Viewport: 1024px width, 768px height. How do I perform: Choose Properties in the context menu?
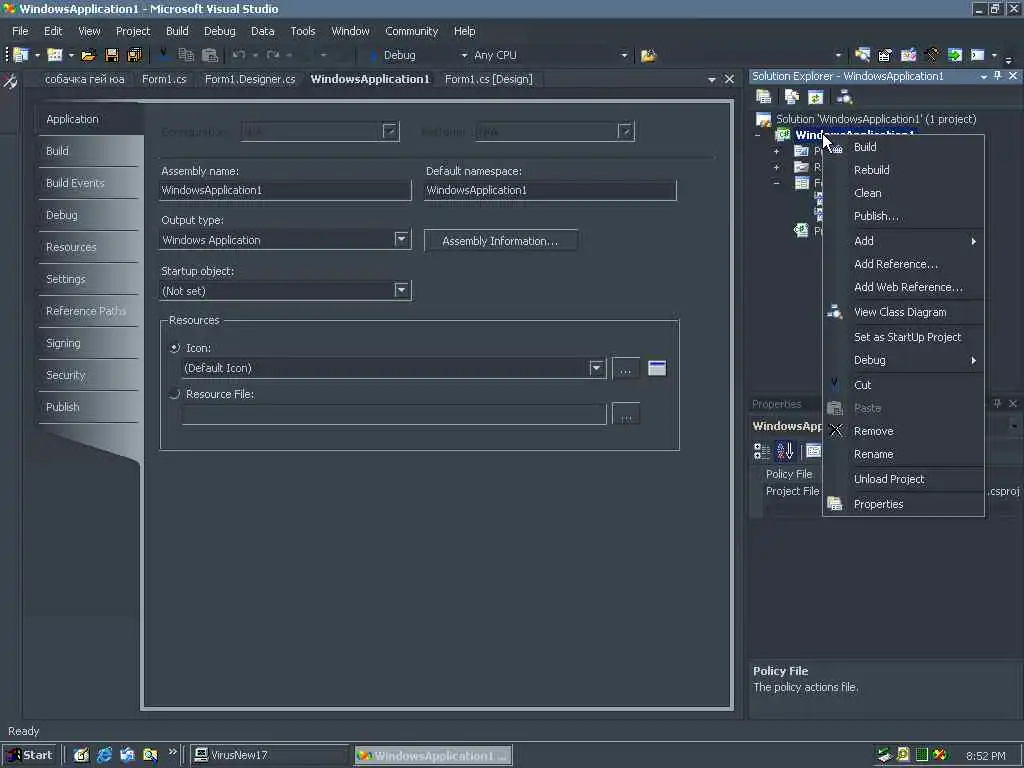(904, 504)
